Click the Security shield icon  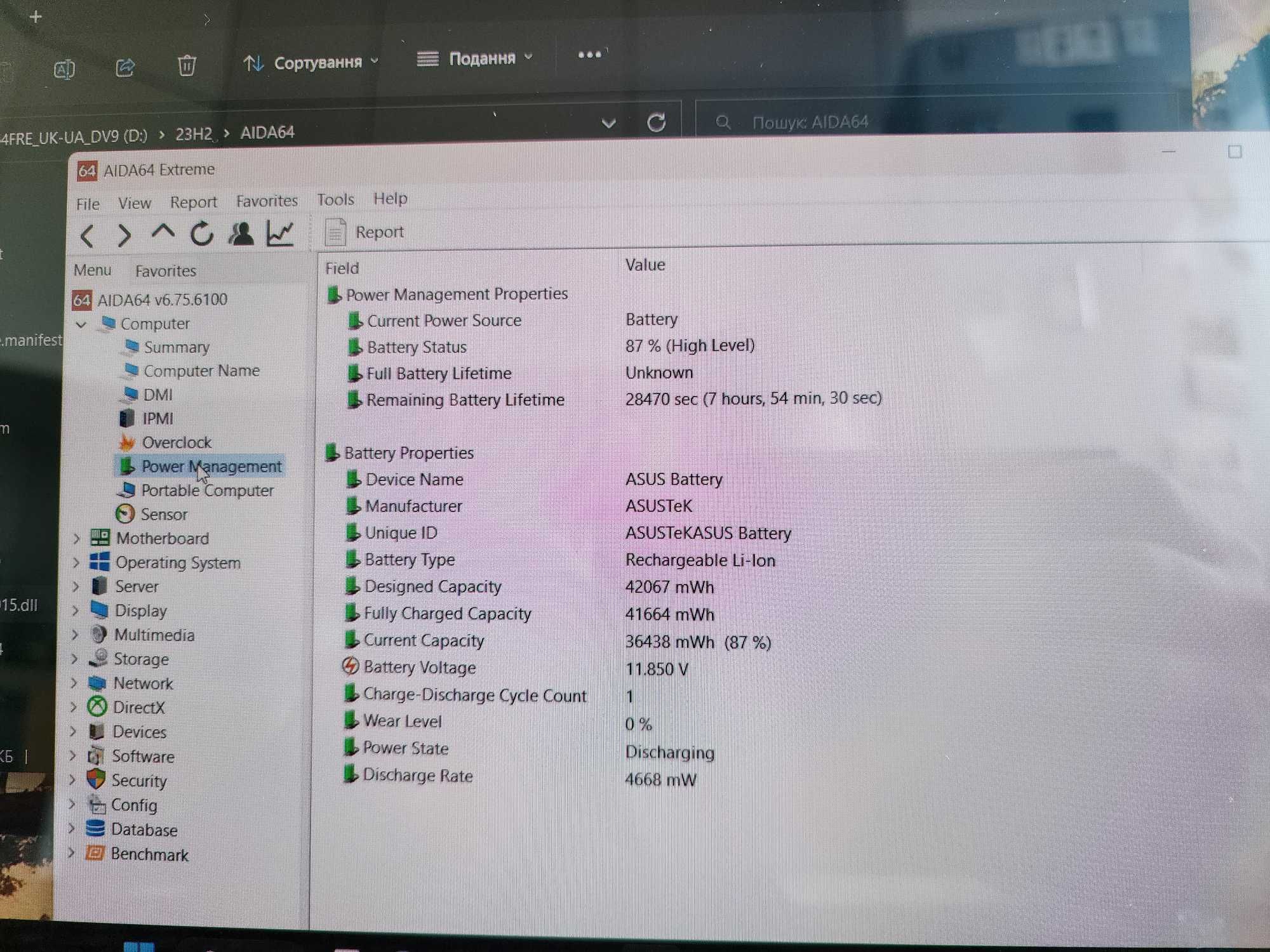point(96,779)
